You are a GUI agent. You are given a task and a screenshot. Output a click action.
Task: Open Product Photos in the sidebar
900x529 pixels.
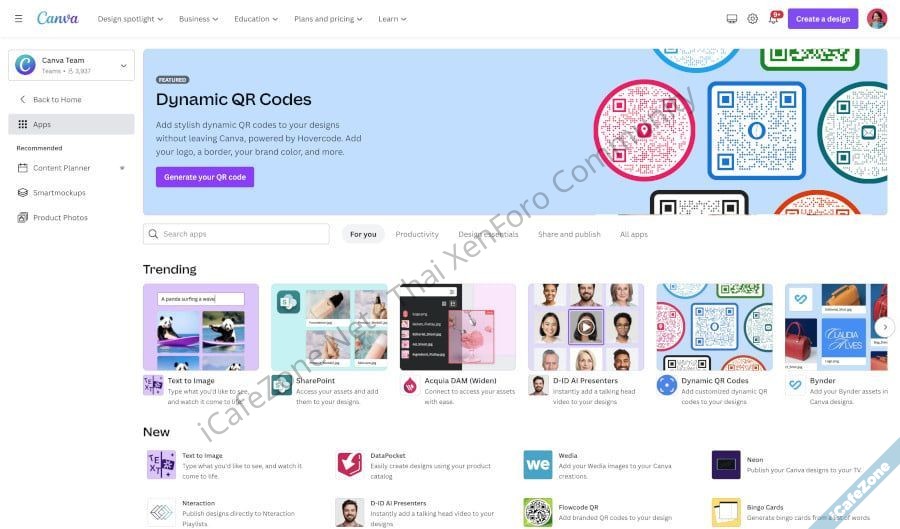(60, 217)
